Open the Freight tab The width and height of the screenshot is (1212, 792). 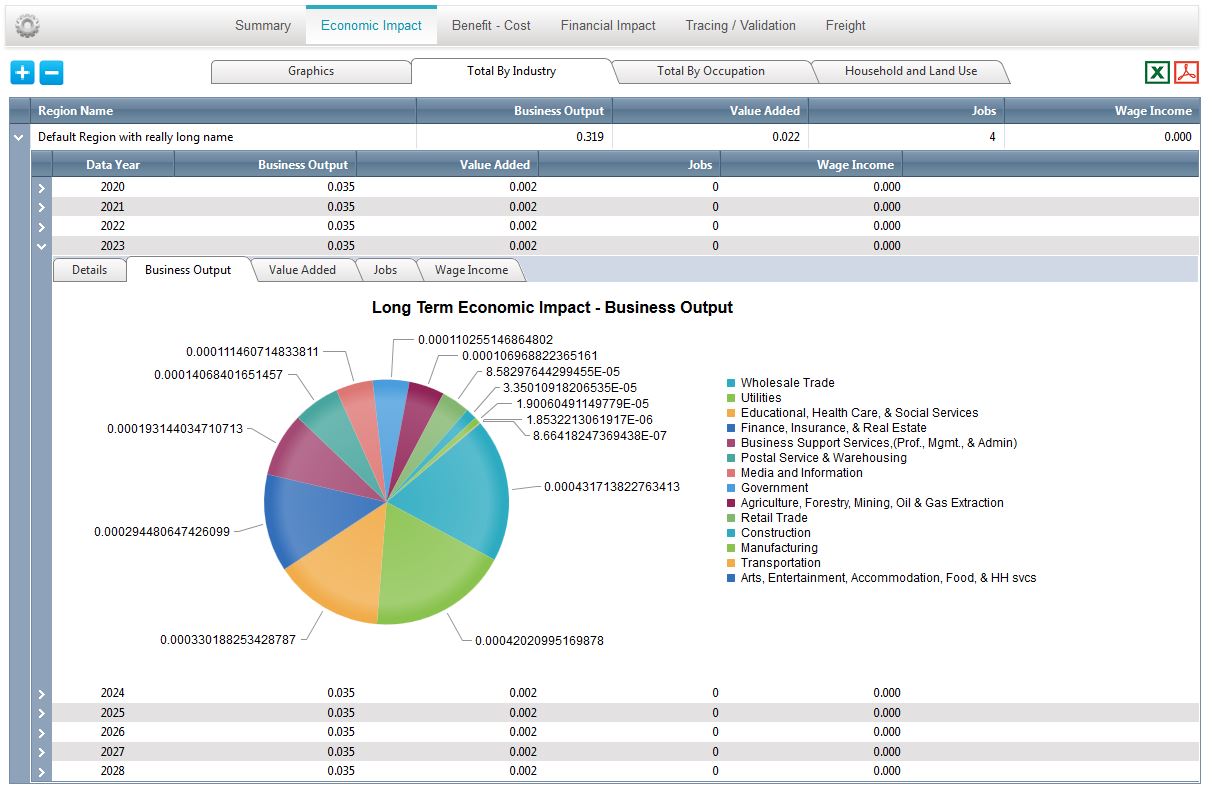[845, 25]
